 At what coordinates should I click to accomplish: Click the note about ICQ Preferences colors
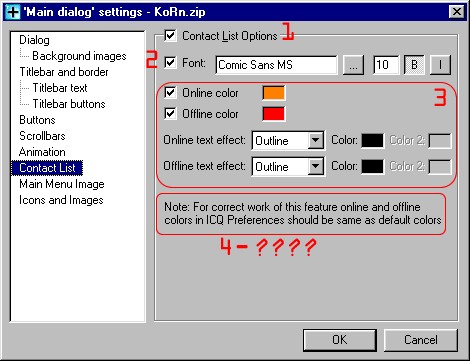click(x=302, y=214)
